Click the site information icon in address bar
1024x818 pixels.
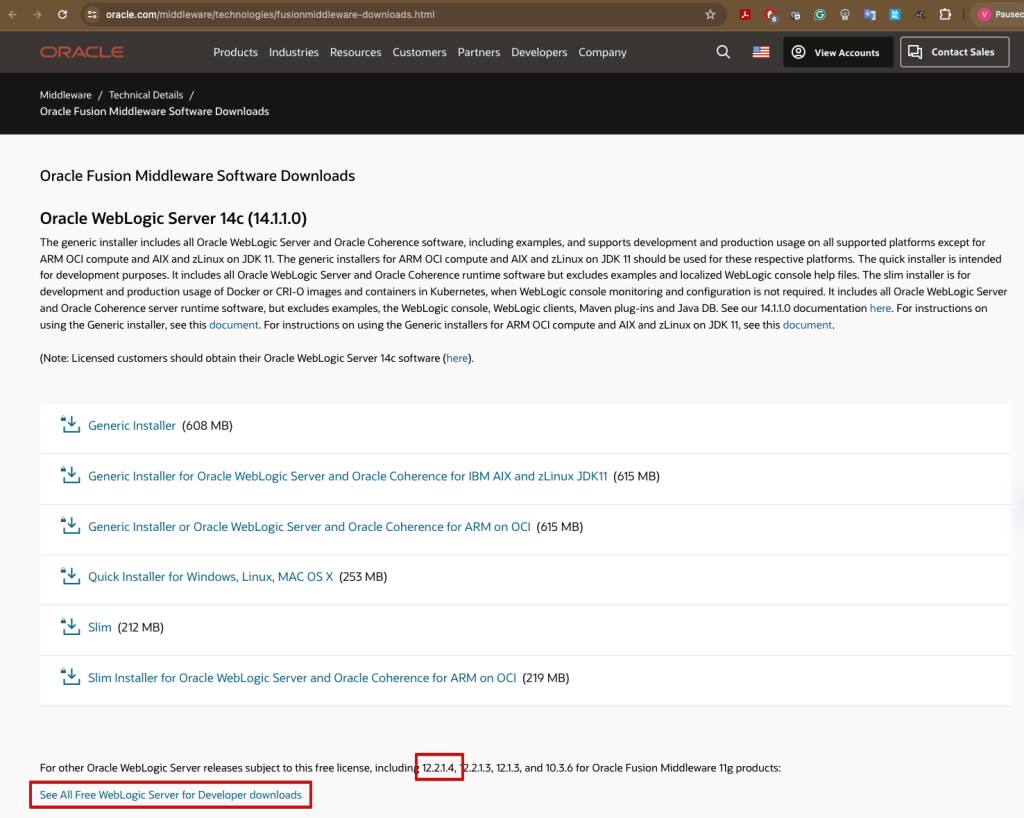92,15
